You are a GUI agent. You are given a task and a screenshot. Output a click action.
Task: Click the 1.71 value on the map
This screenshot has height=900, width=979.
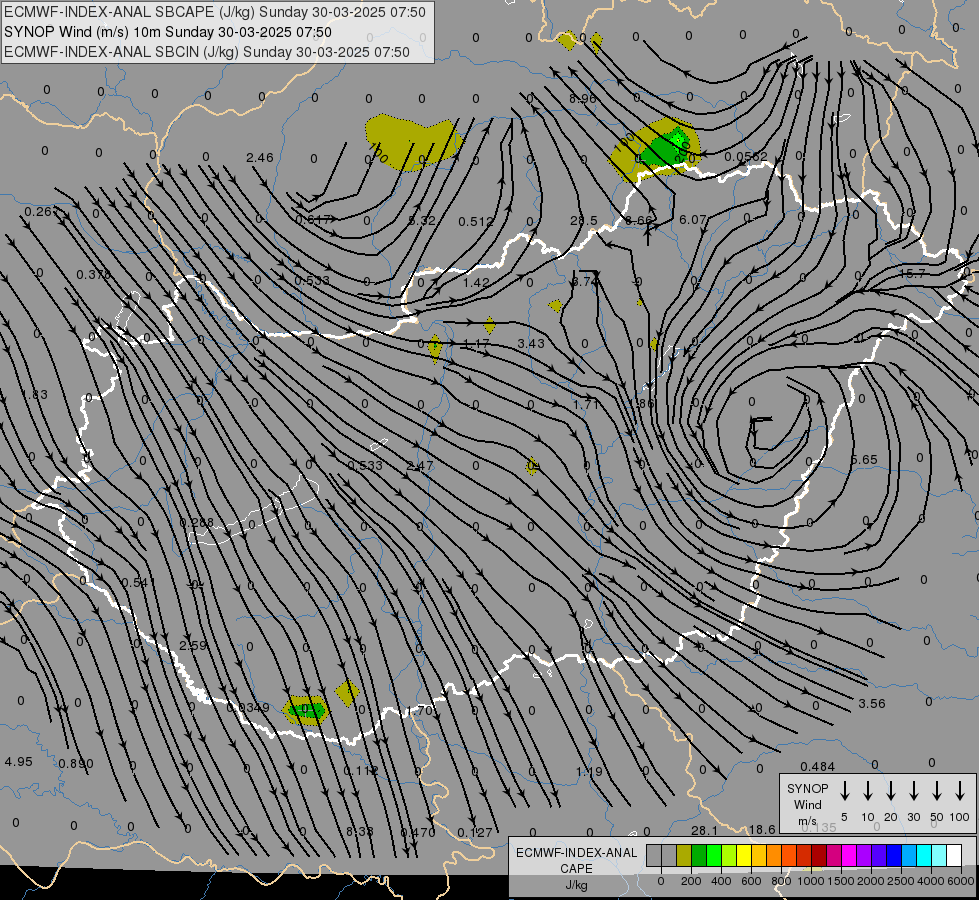coord(586,405)
